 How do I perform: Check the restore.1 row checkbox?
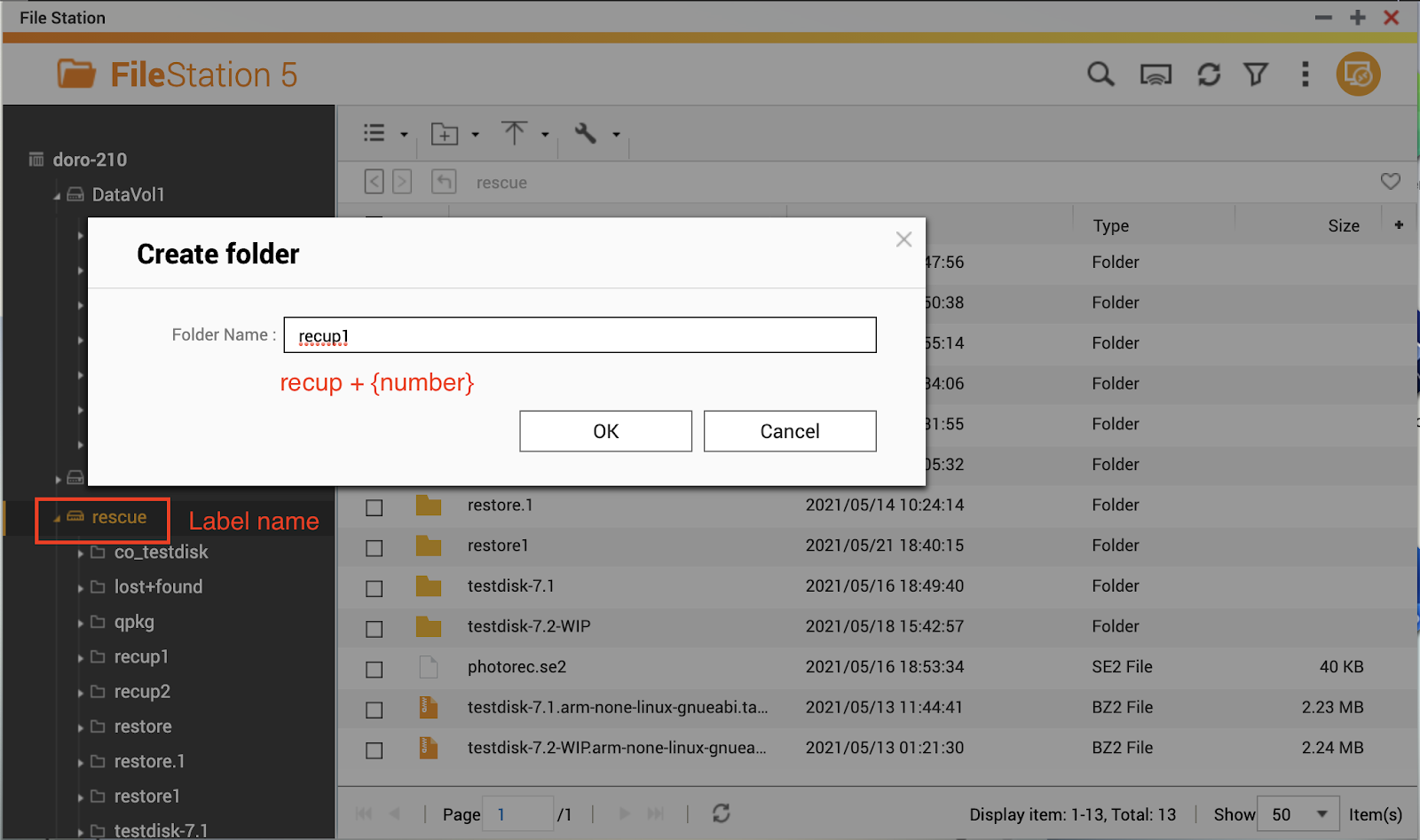pyautogui.click(x=375, y=507)
